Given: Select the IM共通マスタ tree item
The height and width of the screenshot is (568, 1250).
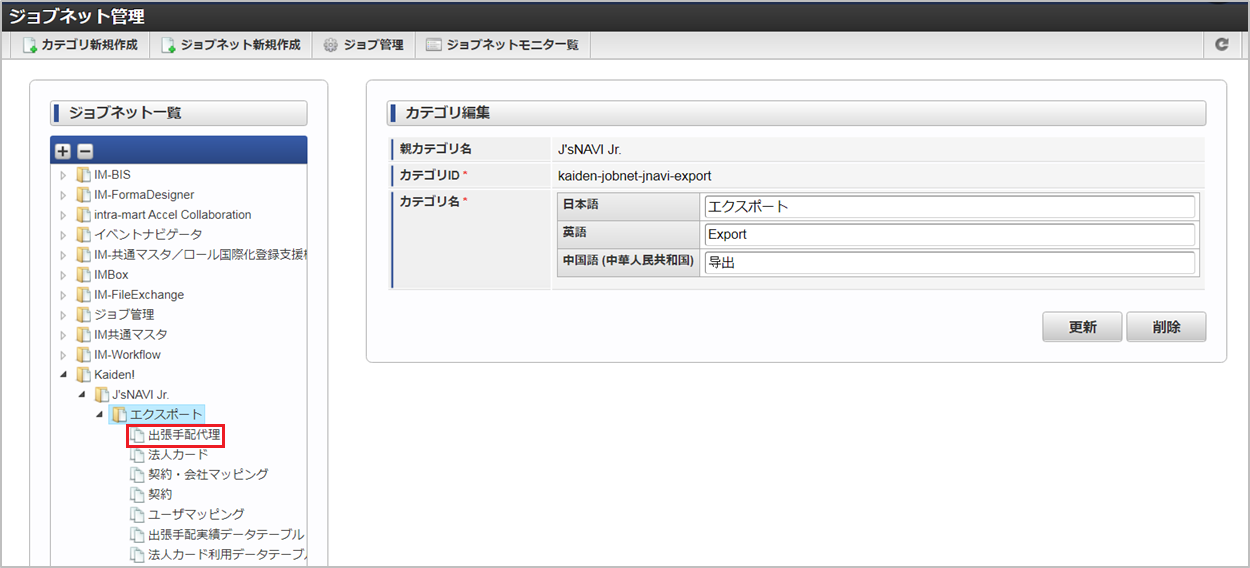Looking at the screenshot, I should coord(131,335).
